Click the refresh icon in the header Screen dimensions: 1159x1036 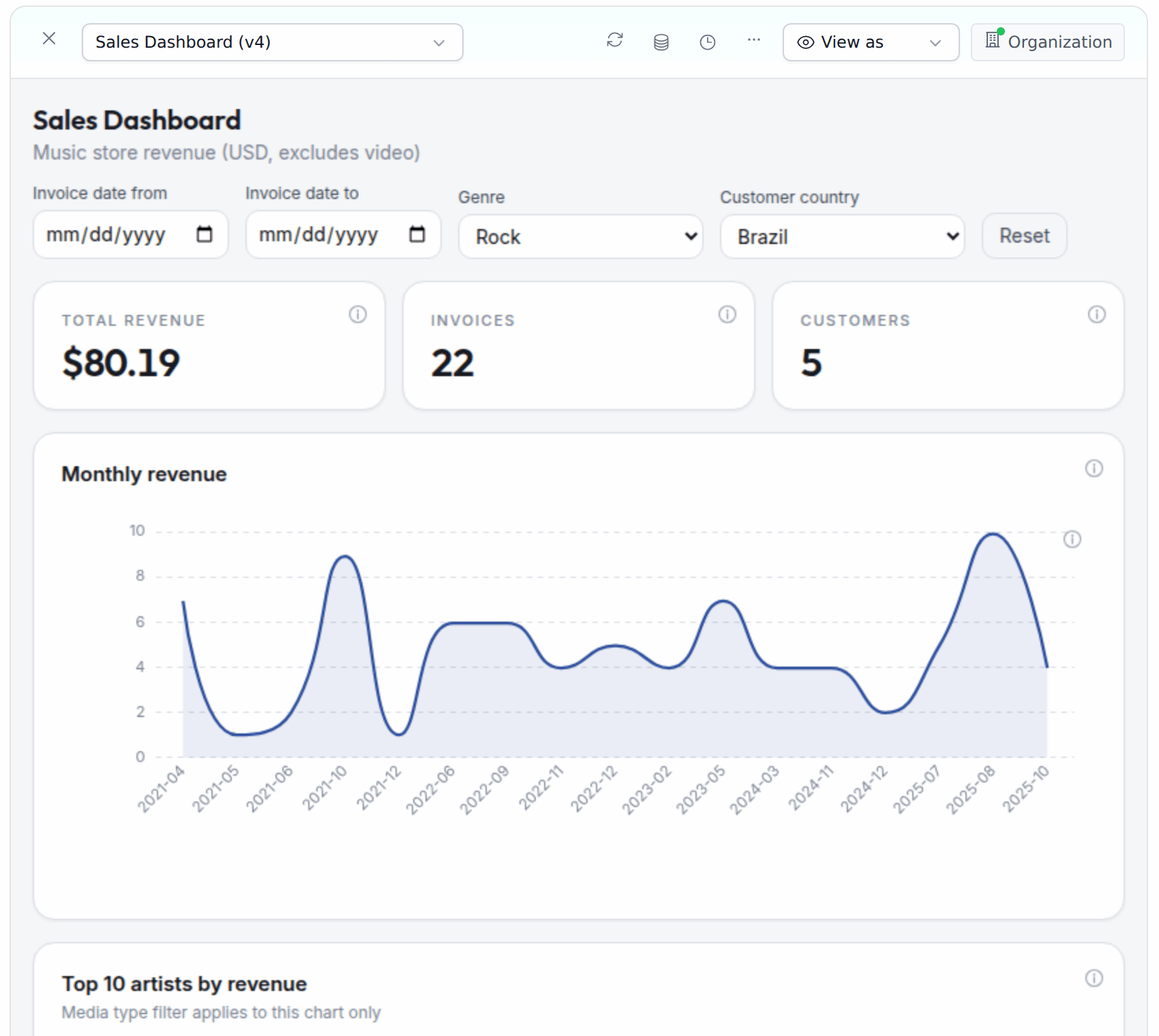(615, 41)
